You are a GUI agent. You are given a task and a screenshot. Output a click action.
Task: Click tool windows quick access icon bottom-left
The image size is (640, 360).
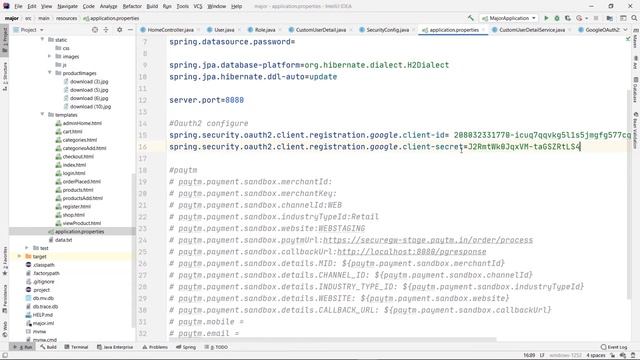point(5,355)
